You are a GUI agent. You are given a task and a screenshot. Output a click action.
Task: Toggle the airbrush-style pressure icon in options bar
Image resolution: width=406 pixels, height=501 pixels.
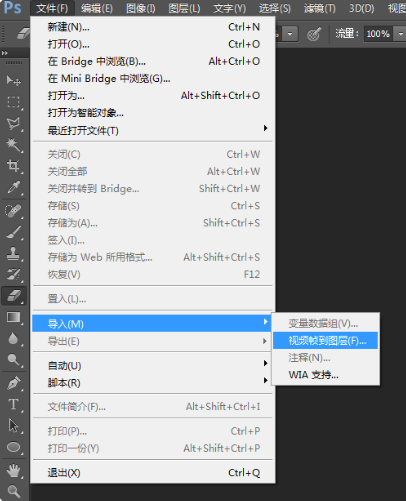click(314, 34)
